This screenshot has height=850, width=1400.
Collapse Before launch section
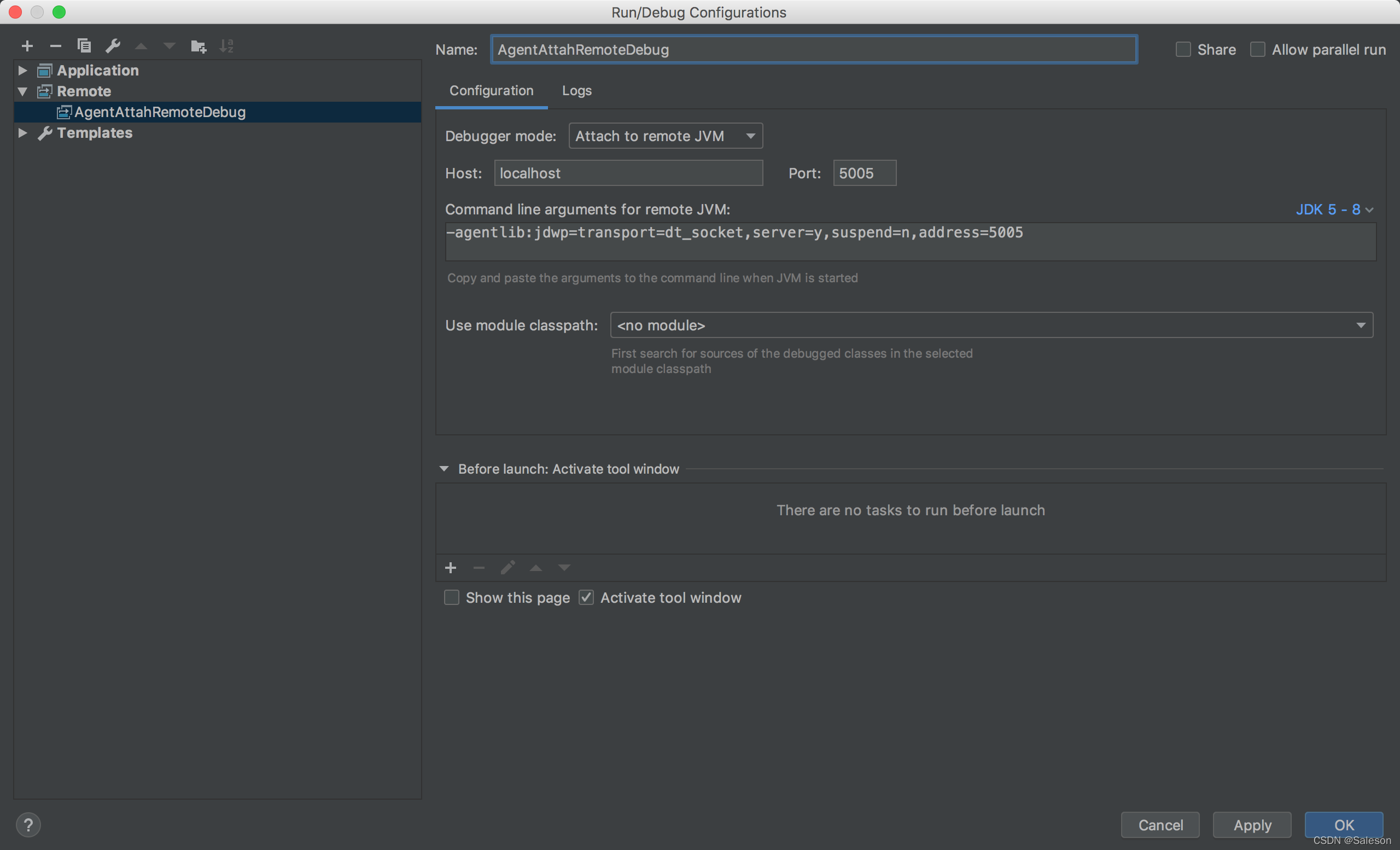coord(444,469)
